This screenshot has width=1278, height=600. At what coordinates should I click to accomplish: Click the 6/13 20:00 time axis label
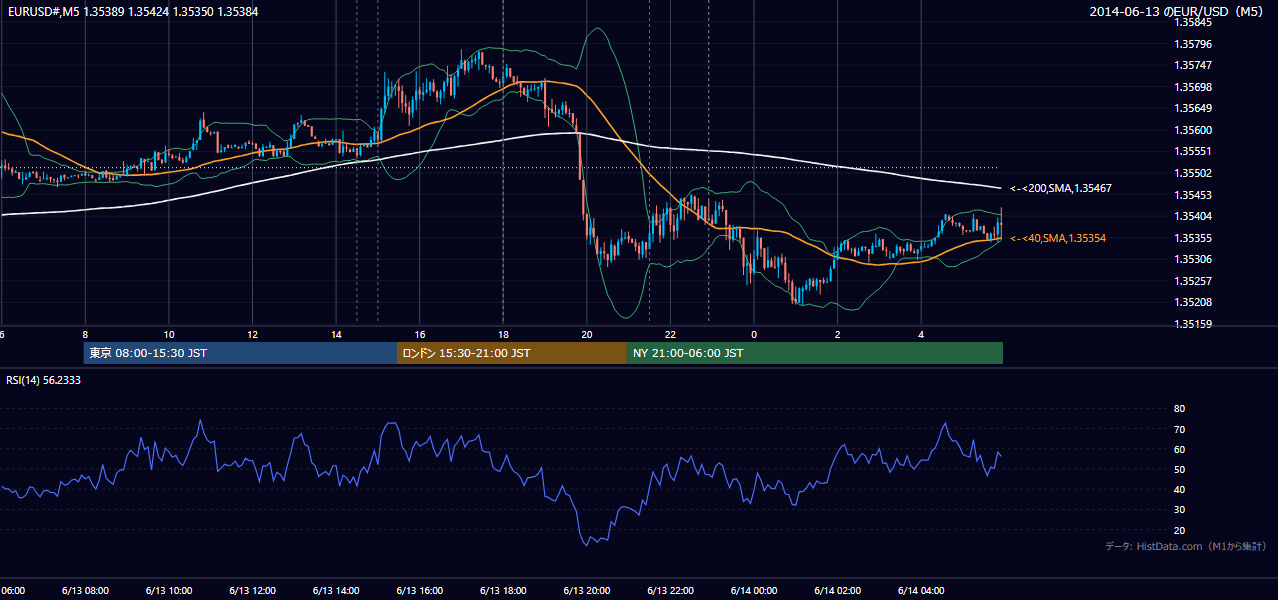click(587, 590)
